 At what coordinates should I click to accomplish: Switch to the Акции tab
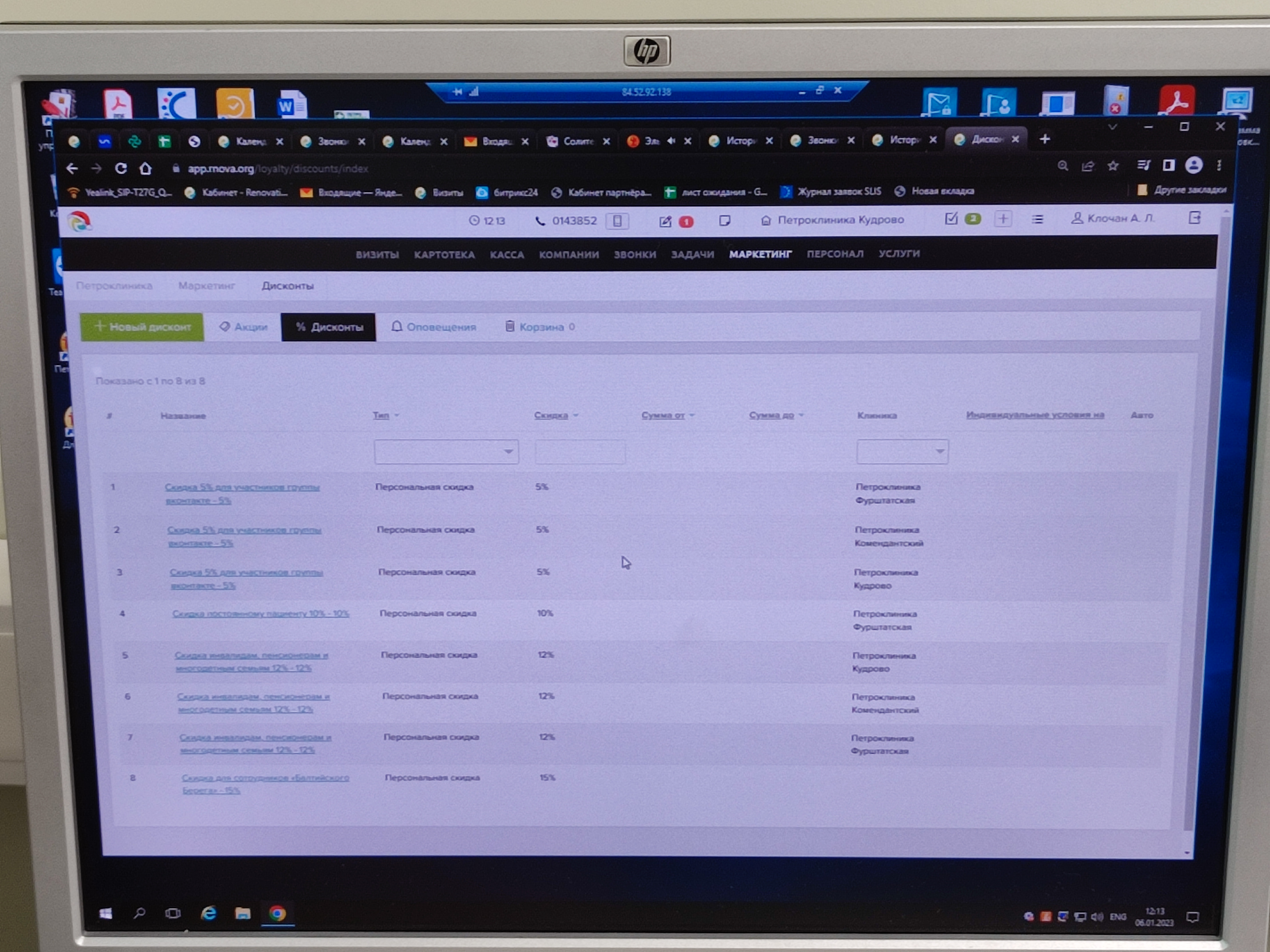(x=244, y=327)
